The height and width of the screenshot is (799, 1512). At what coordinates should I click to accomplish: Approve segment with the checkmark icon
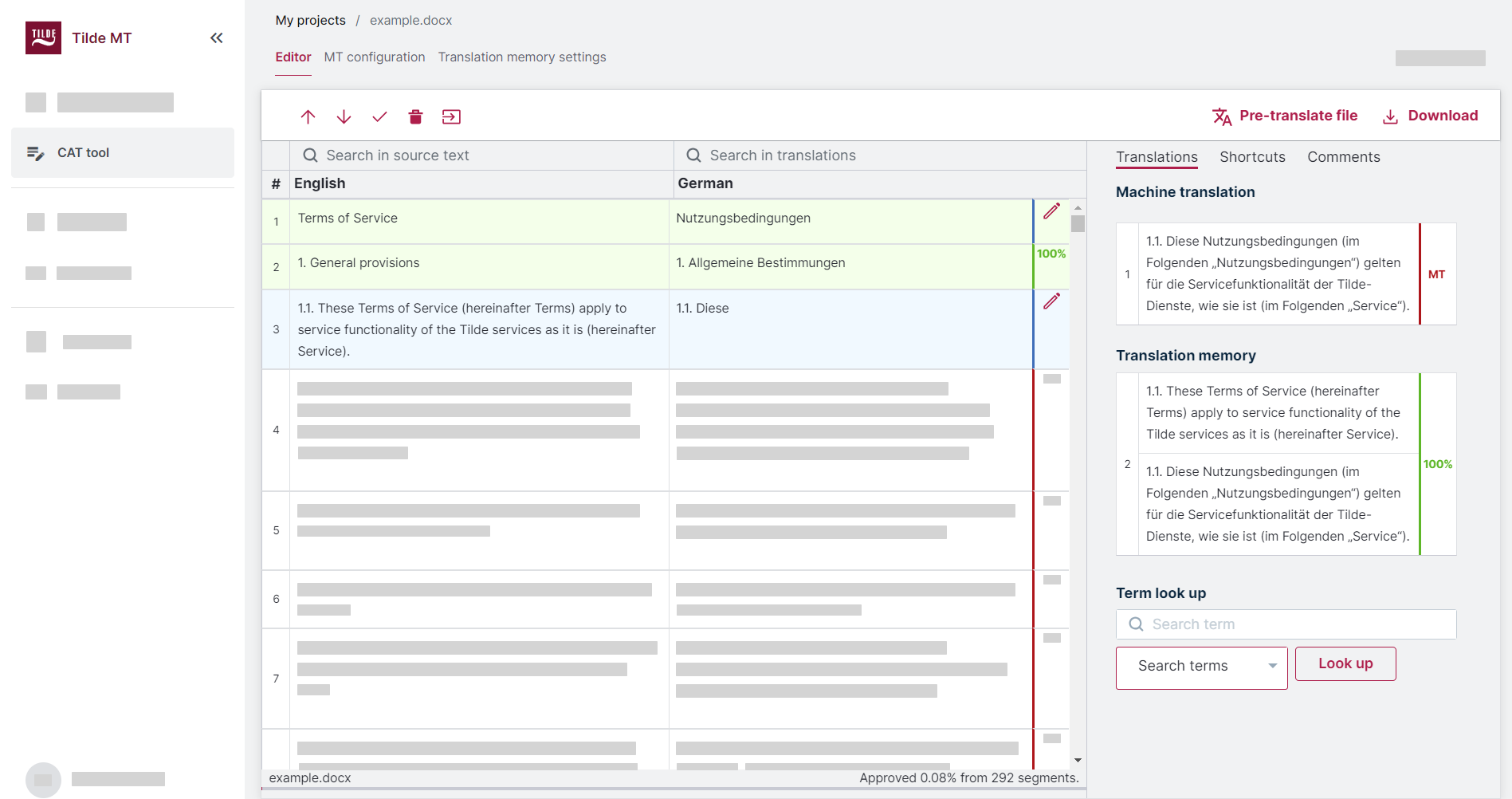tap(379, 116)
